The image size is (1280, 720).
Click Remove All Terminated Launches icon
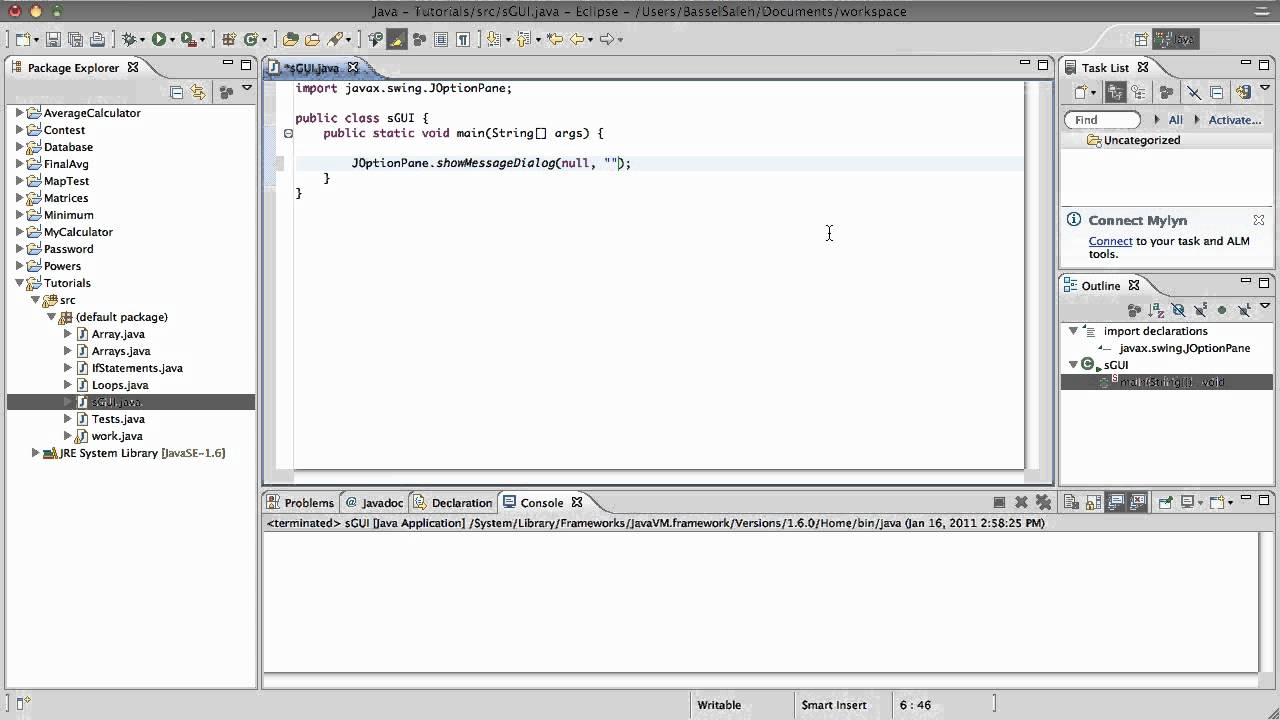pyautogui.click(x=1043, y=503)
